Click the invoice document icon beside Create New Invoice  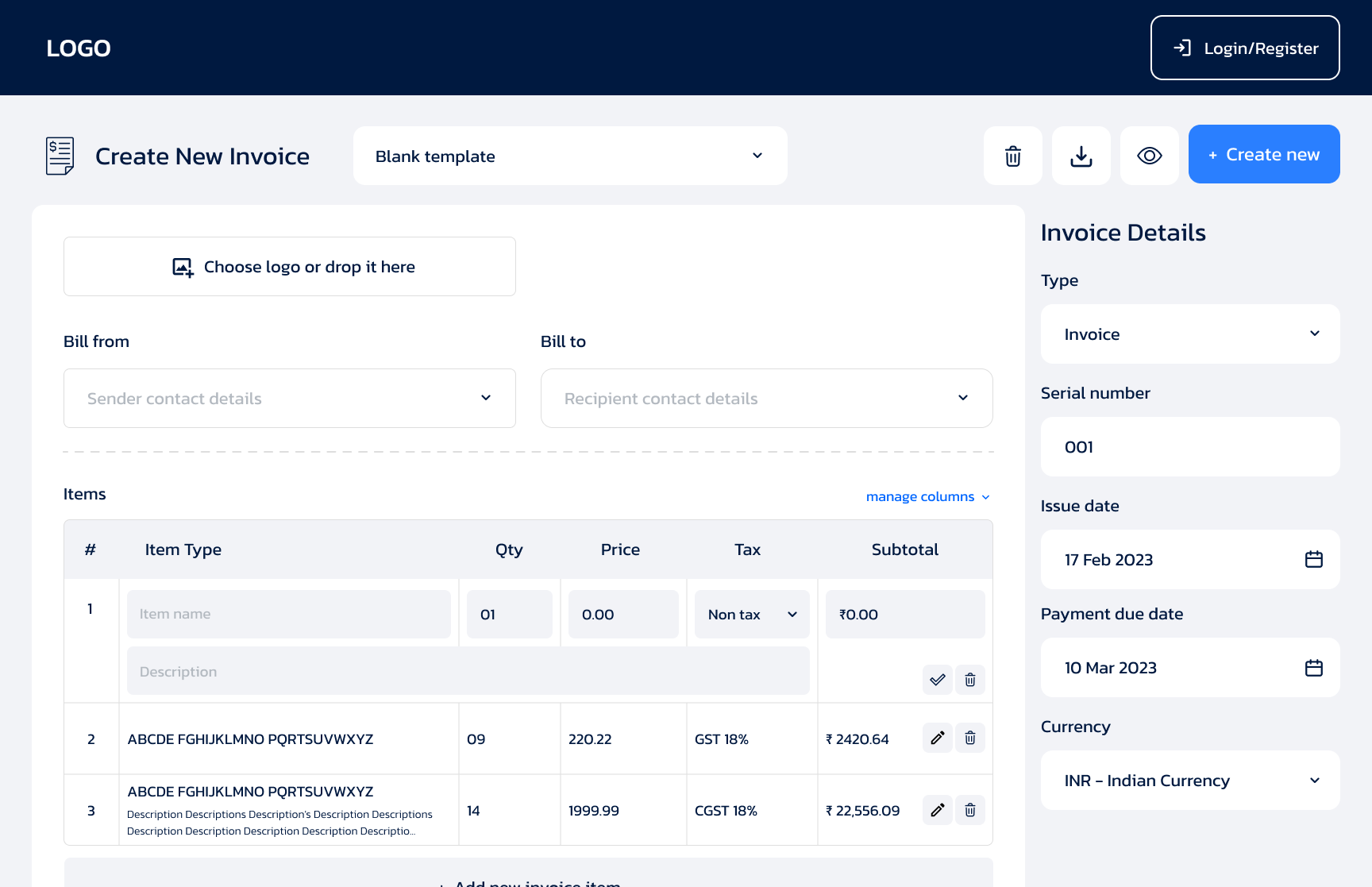pyautogui.click(x=58, y=156)
